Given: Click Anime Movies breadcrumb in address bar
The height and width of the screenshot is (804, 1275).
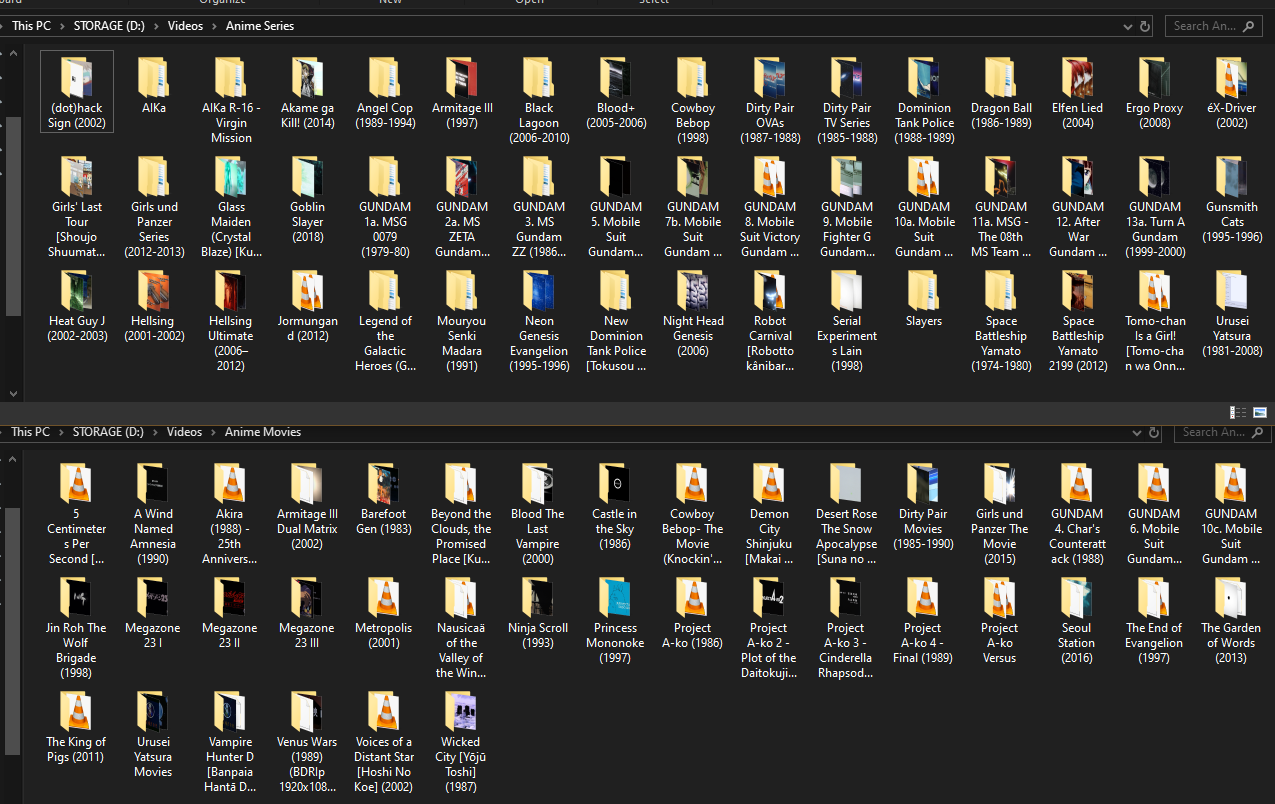Looking at the screenshot, I should pos(263,432).
